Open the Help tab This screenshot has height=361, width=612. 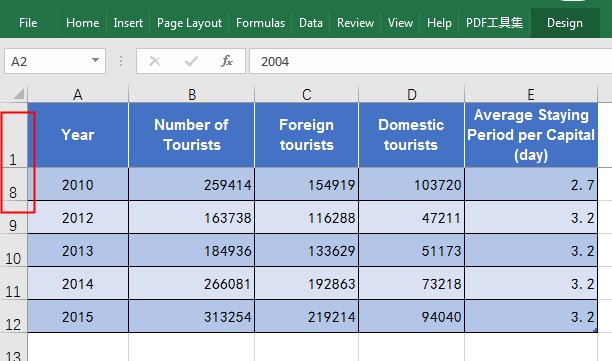439,23
